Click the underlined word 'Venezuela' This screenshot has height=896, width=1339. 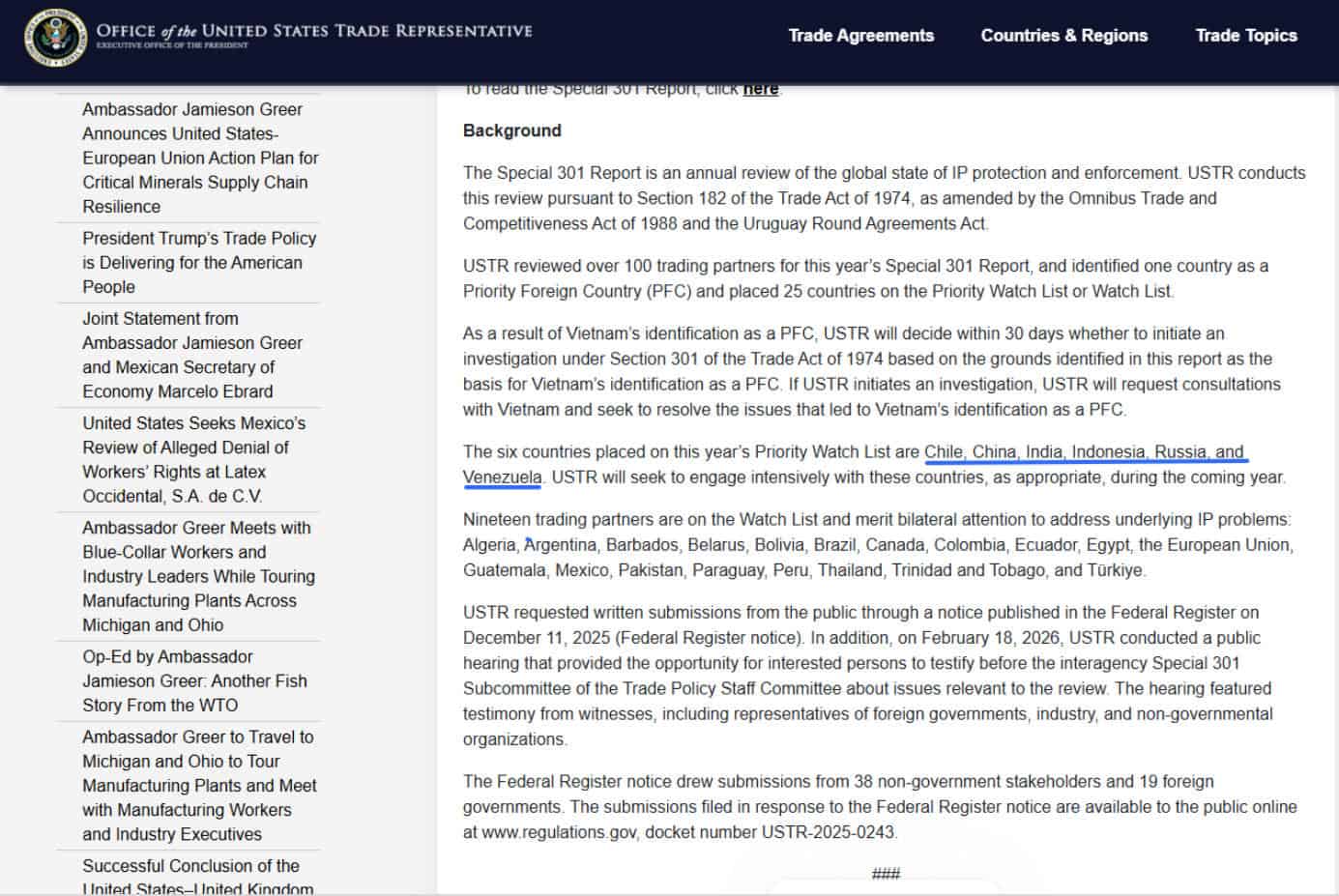(x=502, y=477)
